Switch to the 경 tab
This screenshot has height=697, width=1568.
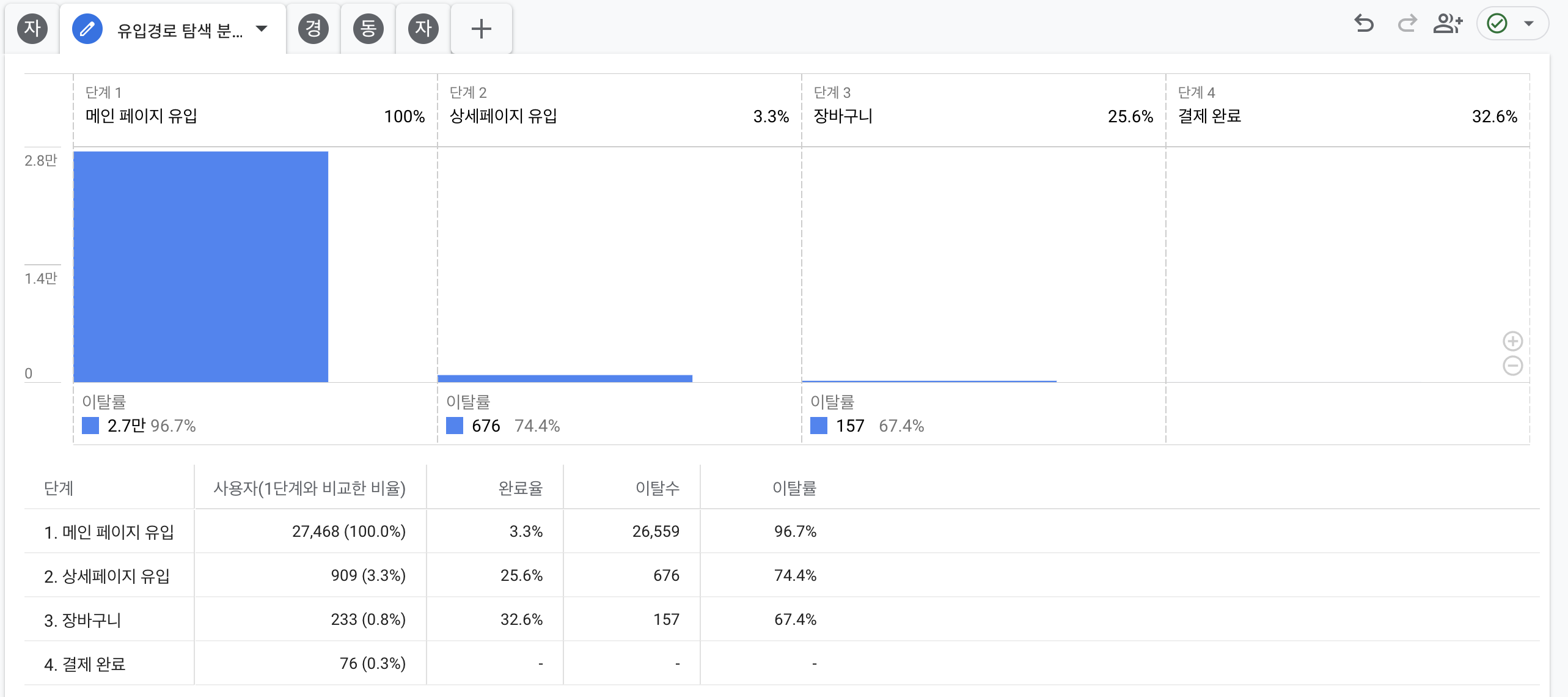[313, 29]
